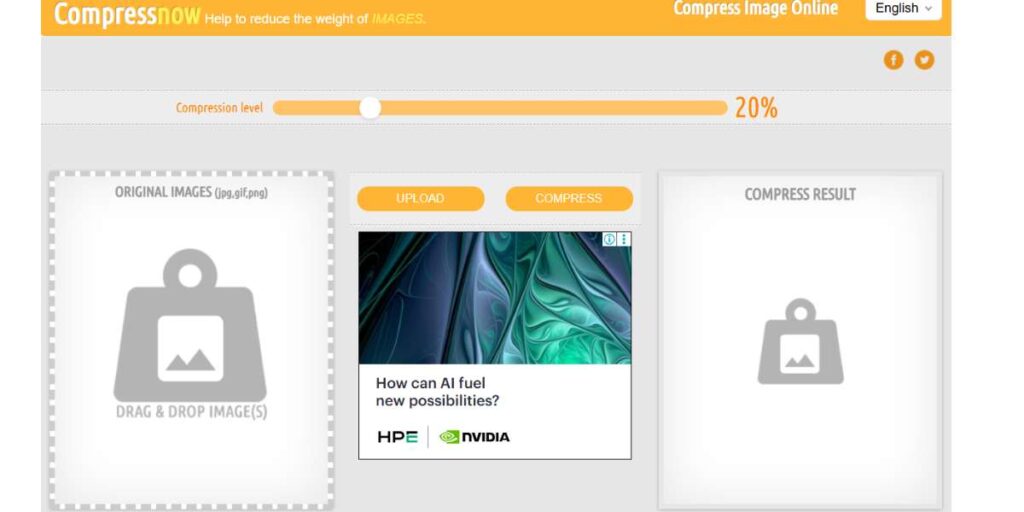Click the weight icon in Original Images
This screenshot has height=512, width=1024.
[x=190, y=325]
